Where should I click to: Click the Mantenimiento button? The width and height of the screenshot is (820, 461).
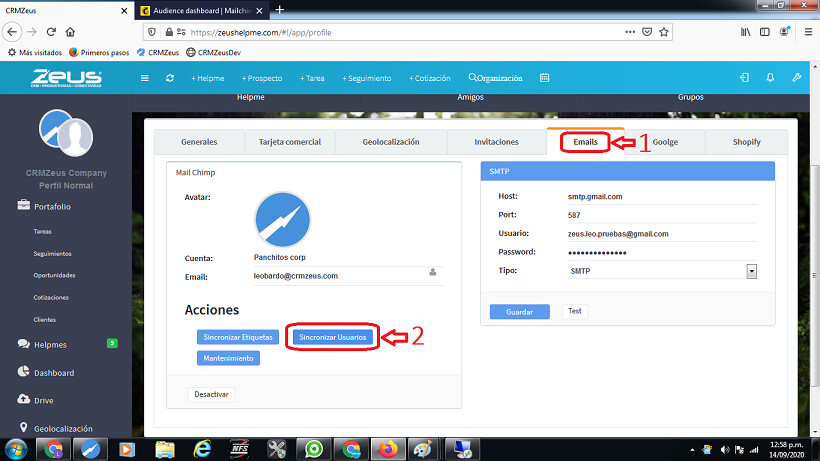pyautogui.click(x=228, y=358)
